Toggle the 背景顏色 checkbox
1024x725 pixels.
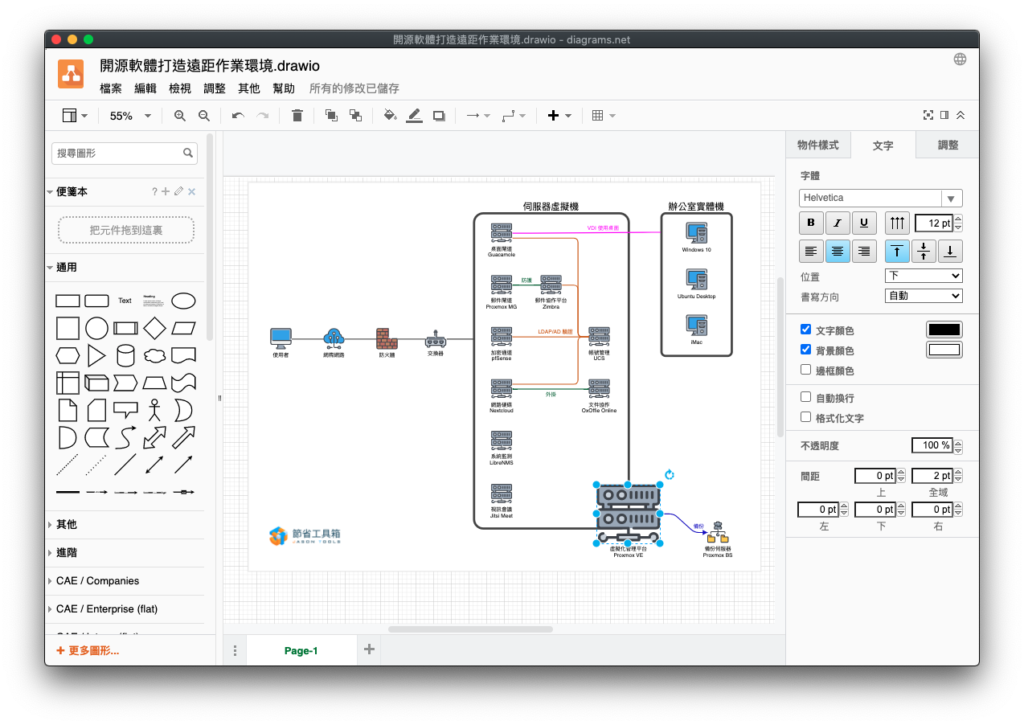(806, 350)
